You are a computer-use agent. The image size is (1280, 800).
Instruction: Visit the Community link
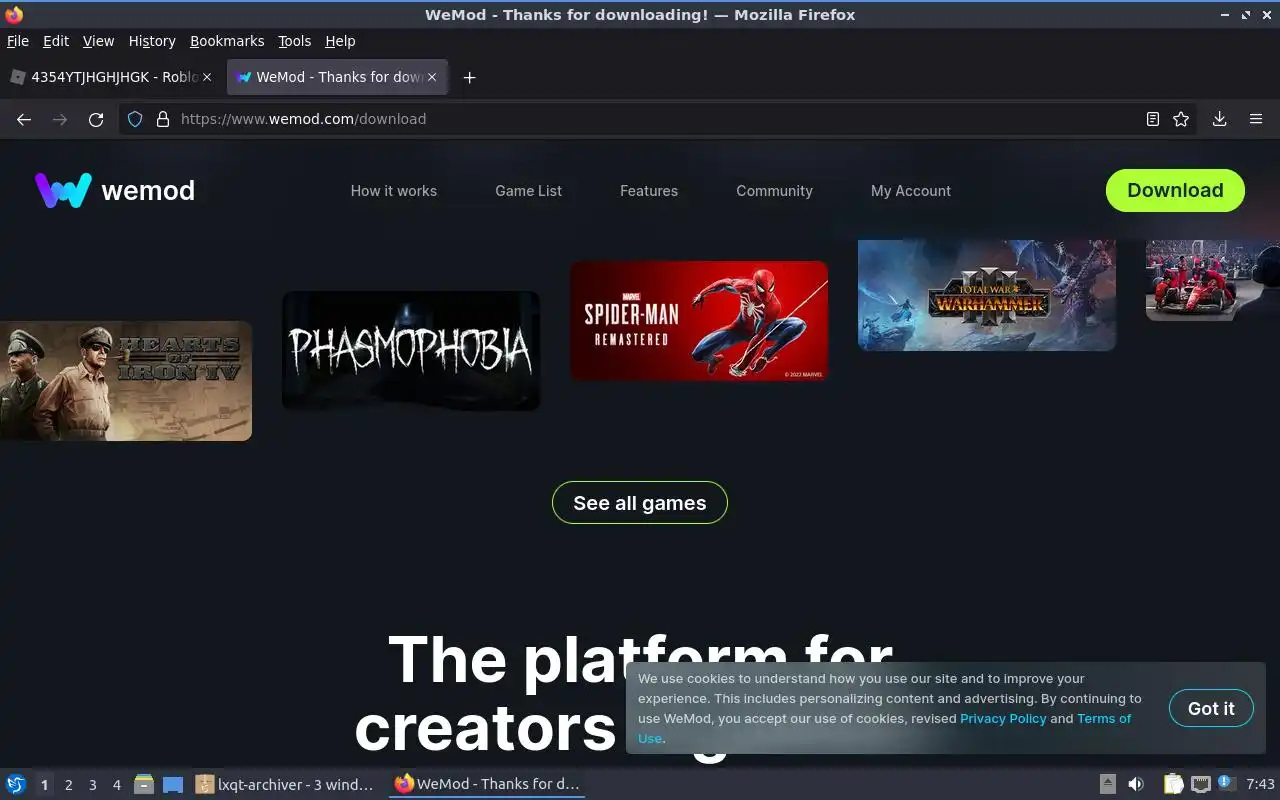pos(774,191)
